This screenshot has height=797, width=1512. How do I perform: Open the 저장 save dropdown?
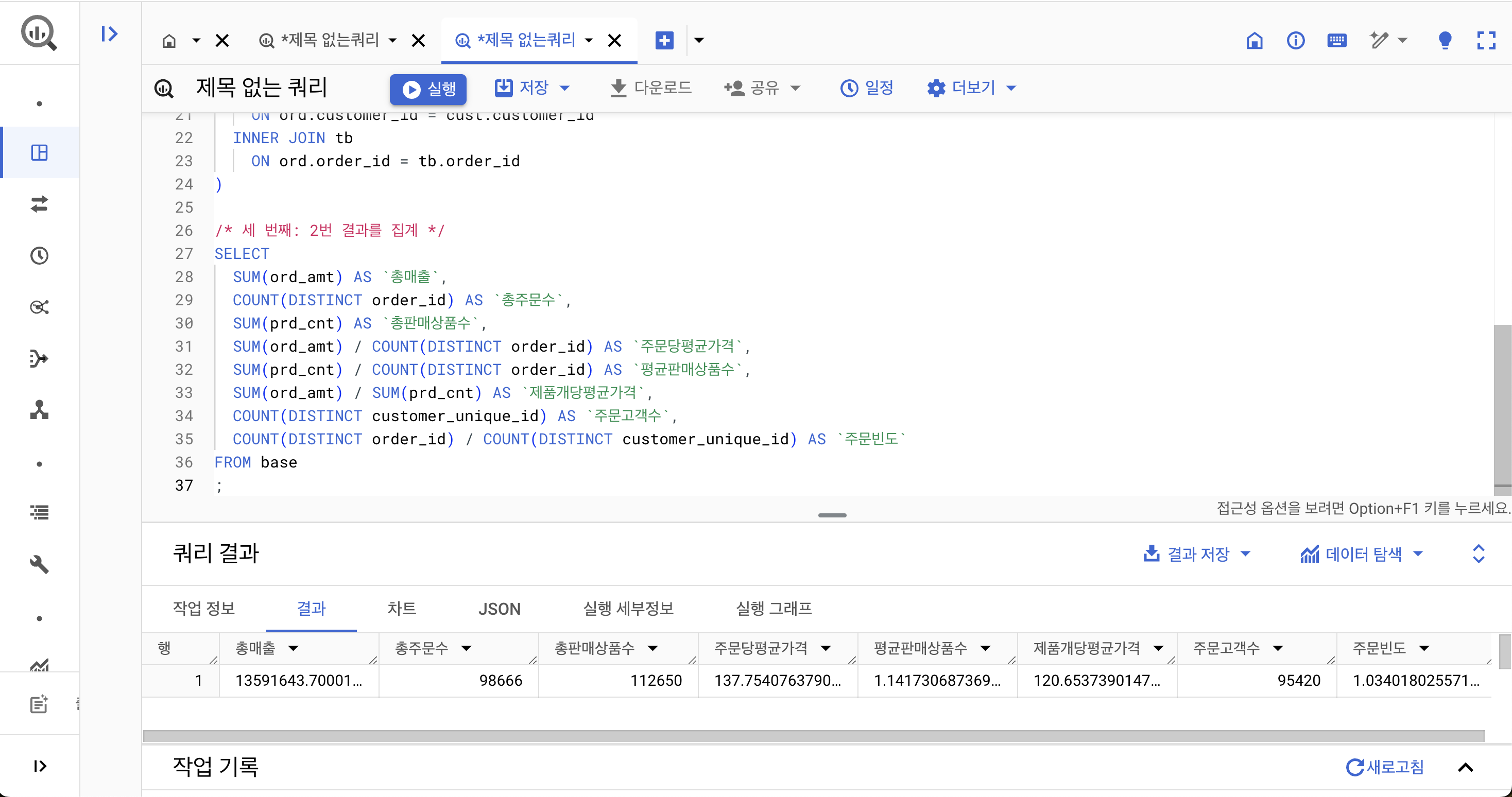click(564, 89)
